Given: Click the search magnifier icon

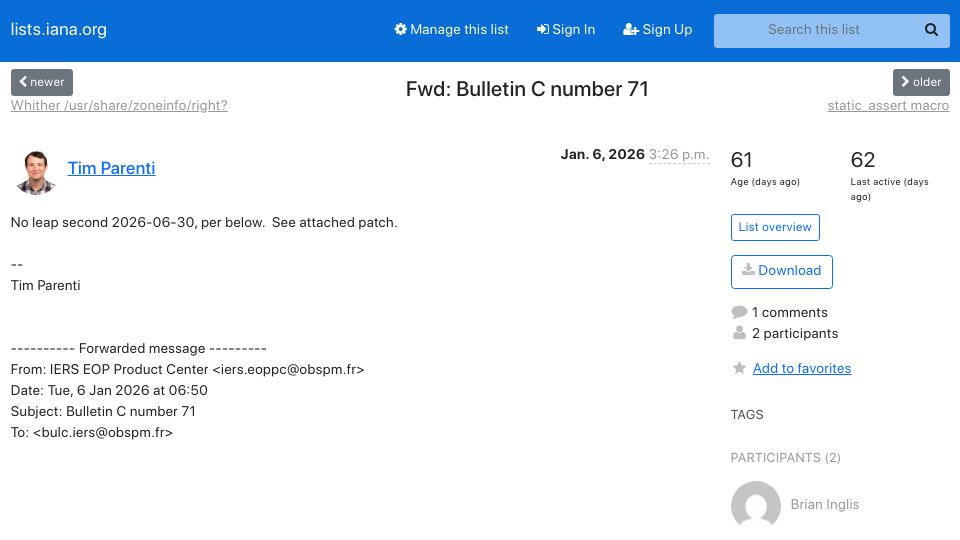Looking at the screenshot, I should pos(931,30).
